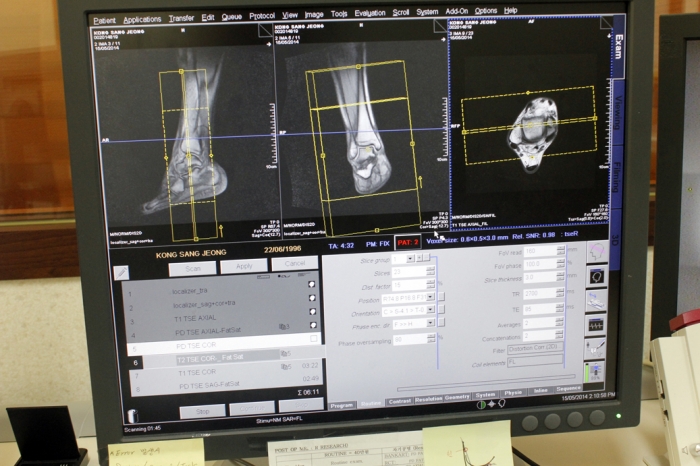The height and width of the screenshot is (466, 700).
Task: Expand the Slice group dropdown
Action: pyautogui.click(x=410, y=258)
